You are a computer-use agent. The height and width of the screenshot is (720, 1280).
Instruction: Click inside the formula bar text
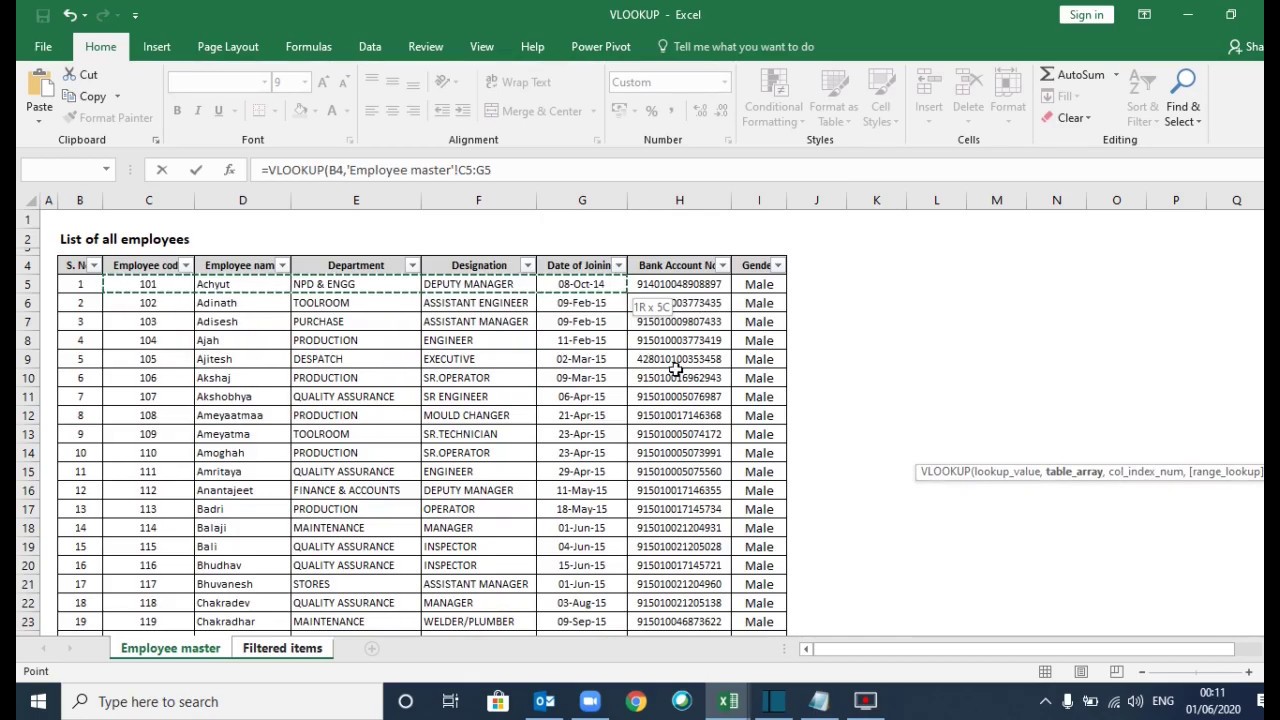(375, 170)
